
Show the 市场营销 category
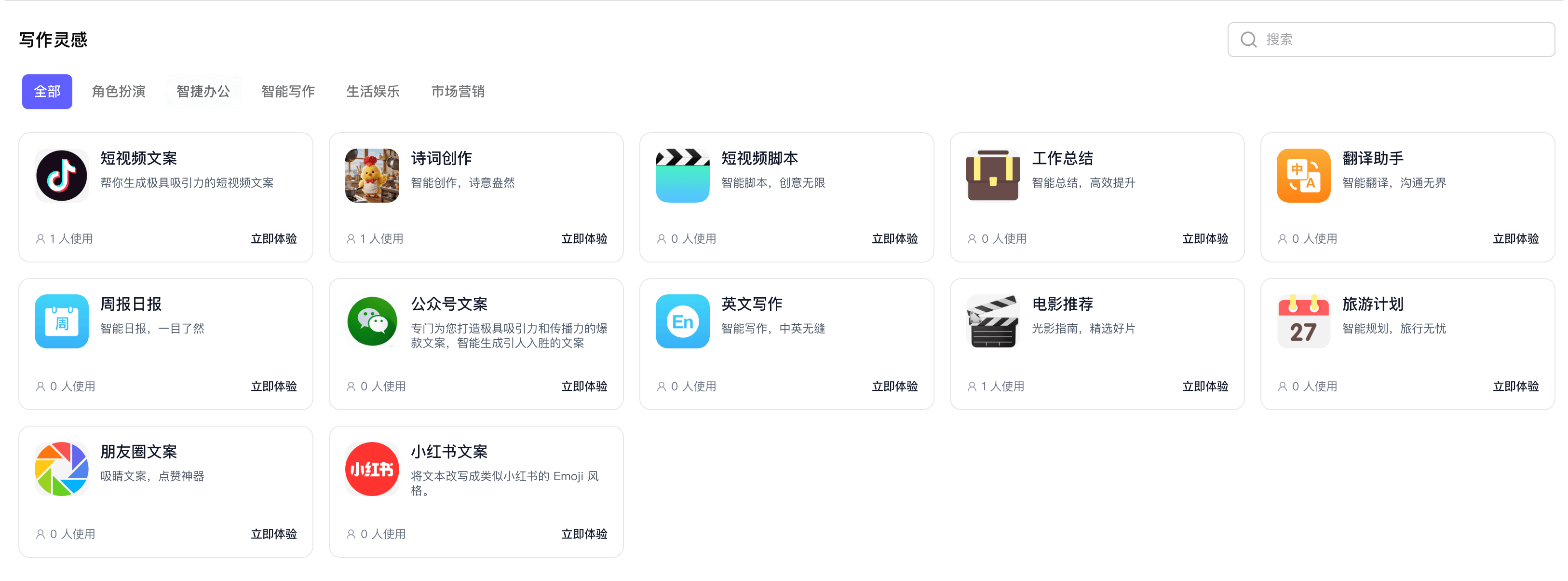click(458, 91)
